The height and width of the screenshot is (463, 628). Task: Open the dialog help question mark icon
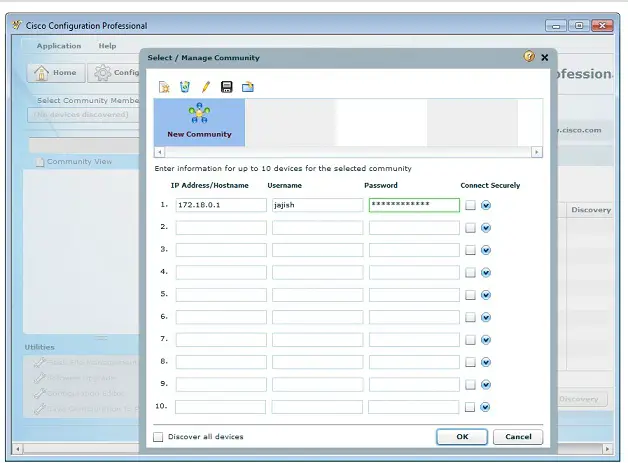(x=529, y=56)
